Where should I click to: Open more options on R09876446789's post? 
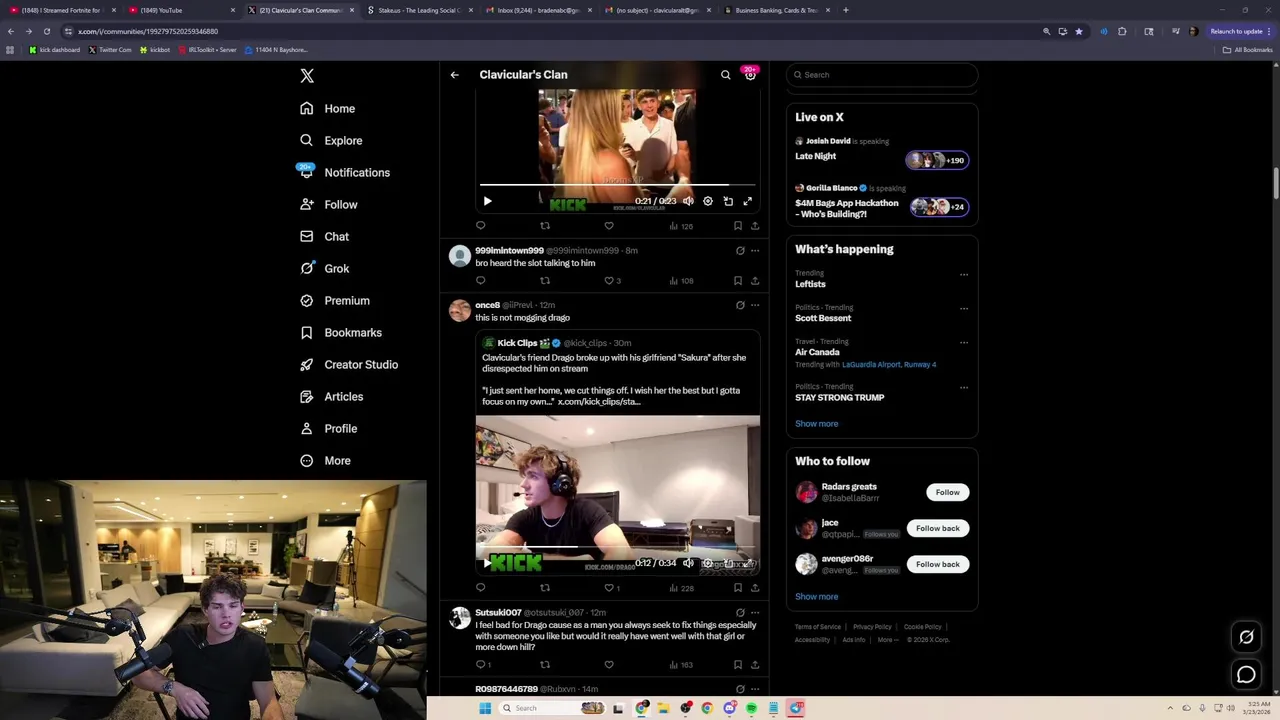(755, 689)
